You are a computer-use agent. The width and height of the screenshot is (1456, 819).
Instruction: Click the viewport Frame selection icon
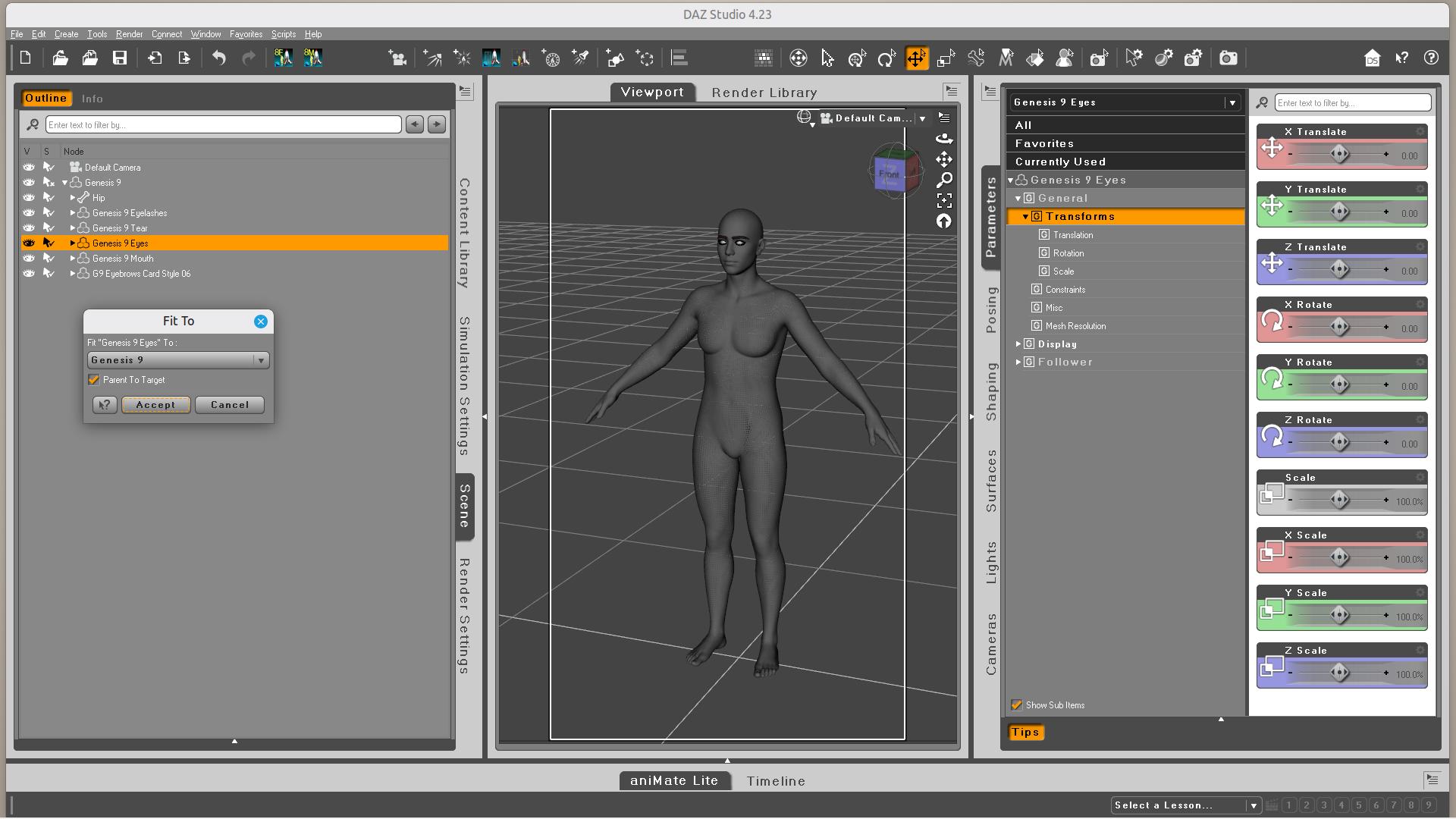pyautogui.click(x=944, y=201)
